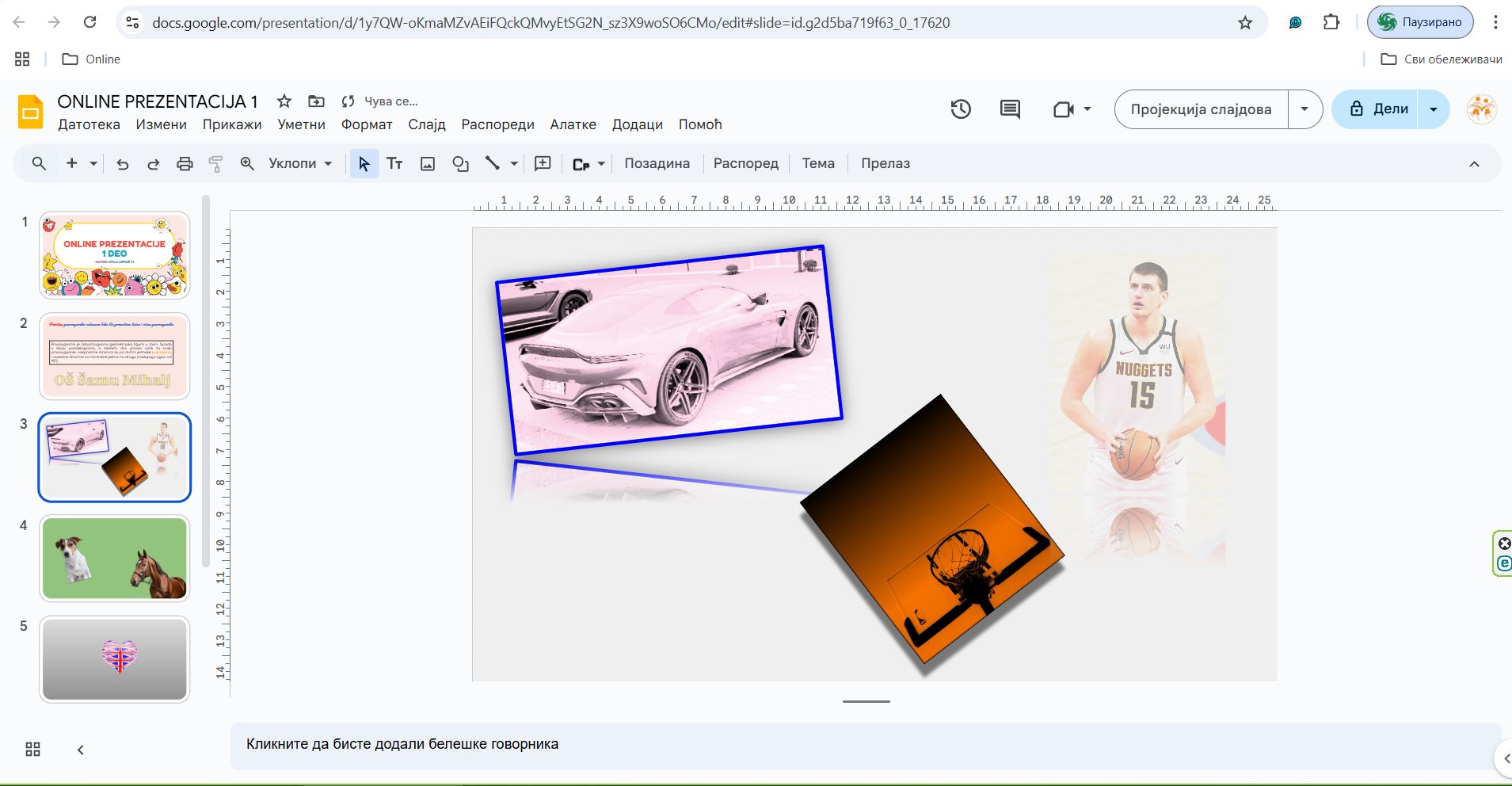Click the Дели share button
The width and height of the screenshot is (1512, 786).
pos(1377,109)
